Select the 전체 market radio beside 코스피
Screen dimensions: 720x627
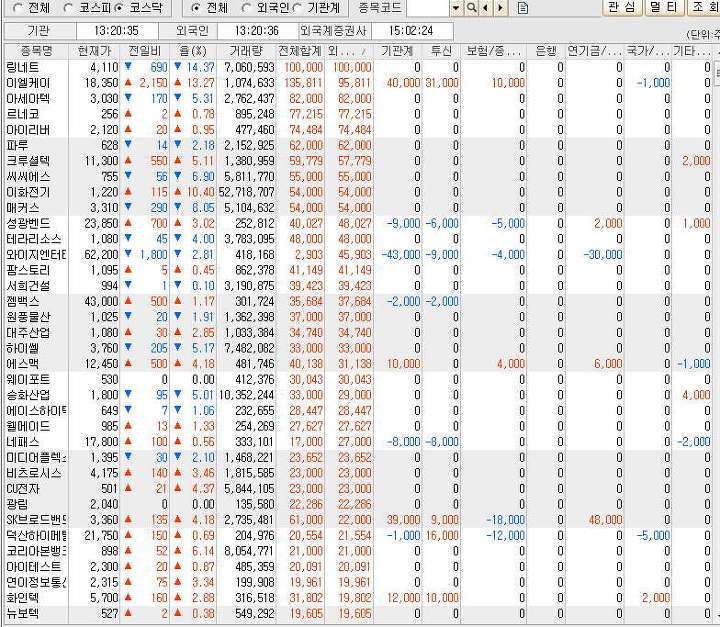[x=18, y=8]
